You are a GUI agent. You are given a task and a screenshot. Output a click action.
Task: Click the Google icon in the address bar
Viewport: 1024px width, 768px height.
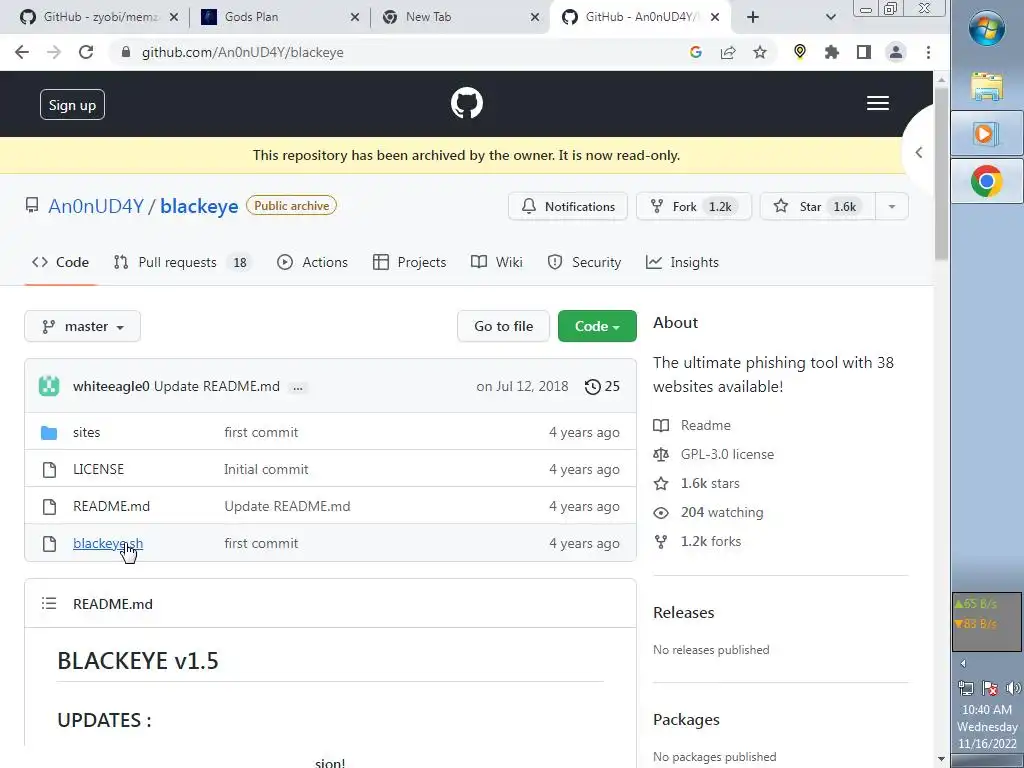[696, 52]
